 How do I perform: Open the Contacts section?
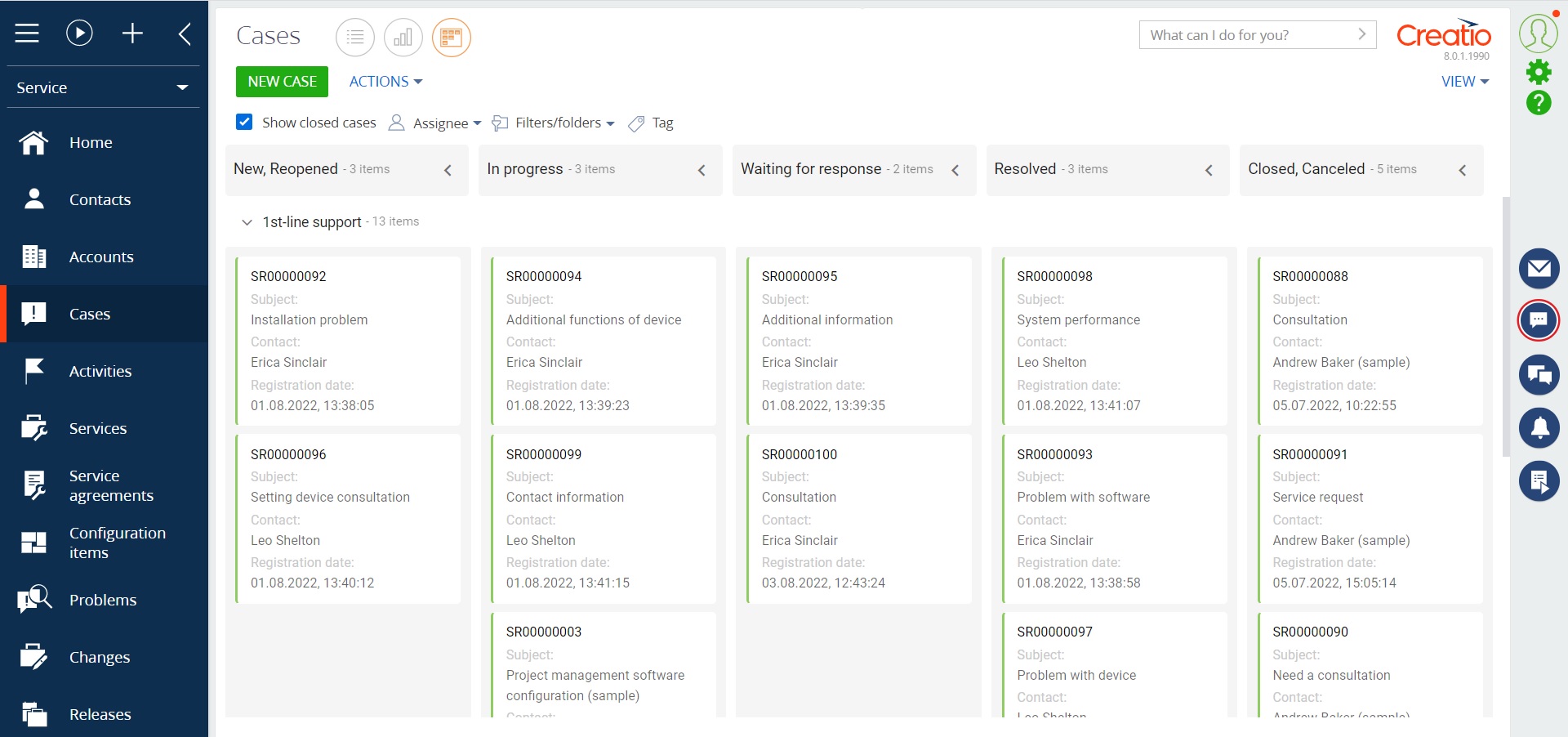point(100,199)
